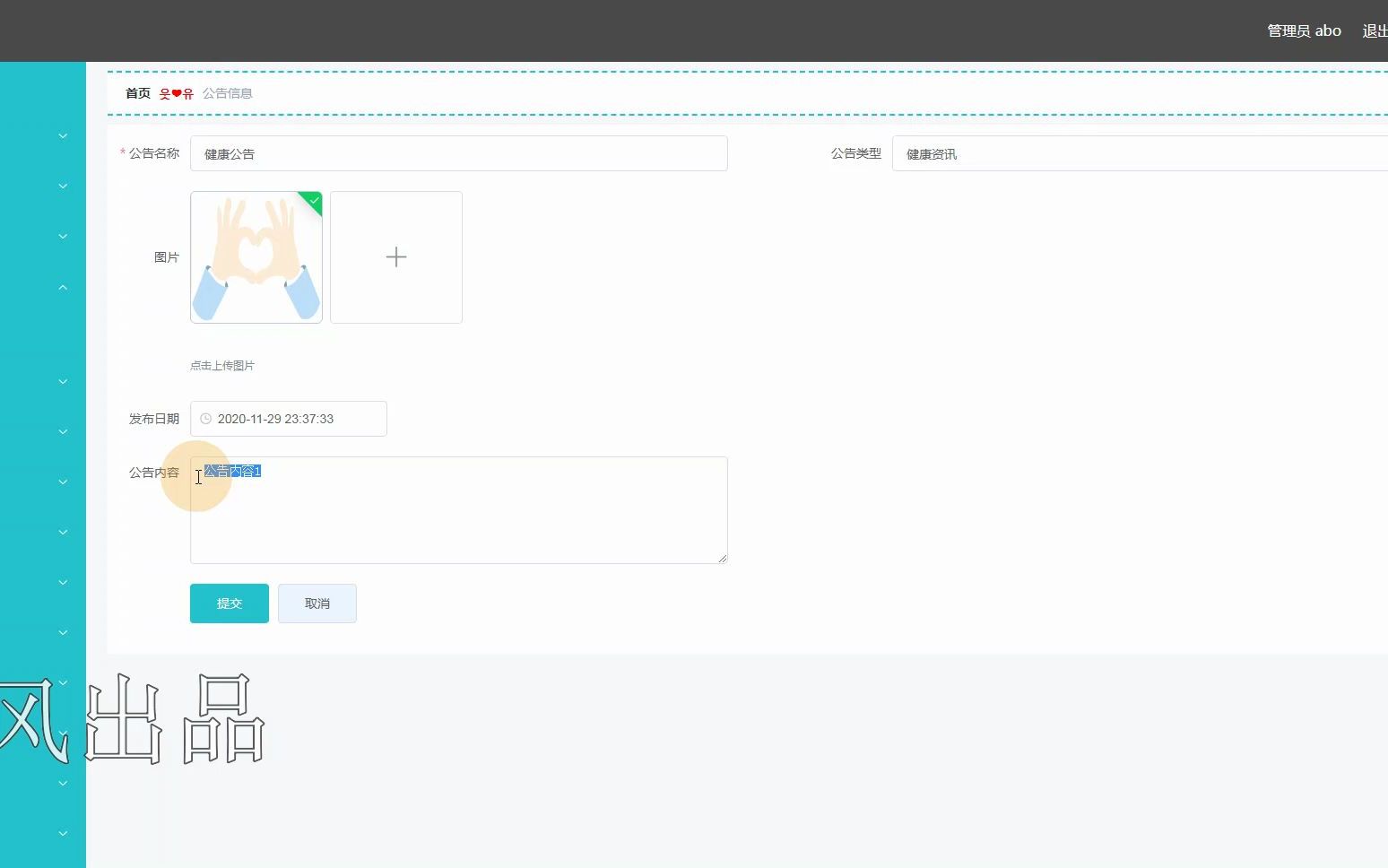The height and width of the screenshot is (868, 1388).
Task: Click the 提交 submit button
Action: click(x=229, y=603)
